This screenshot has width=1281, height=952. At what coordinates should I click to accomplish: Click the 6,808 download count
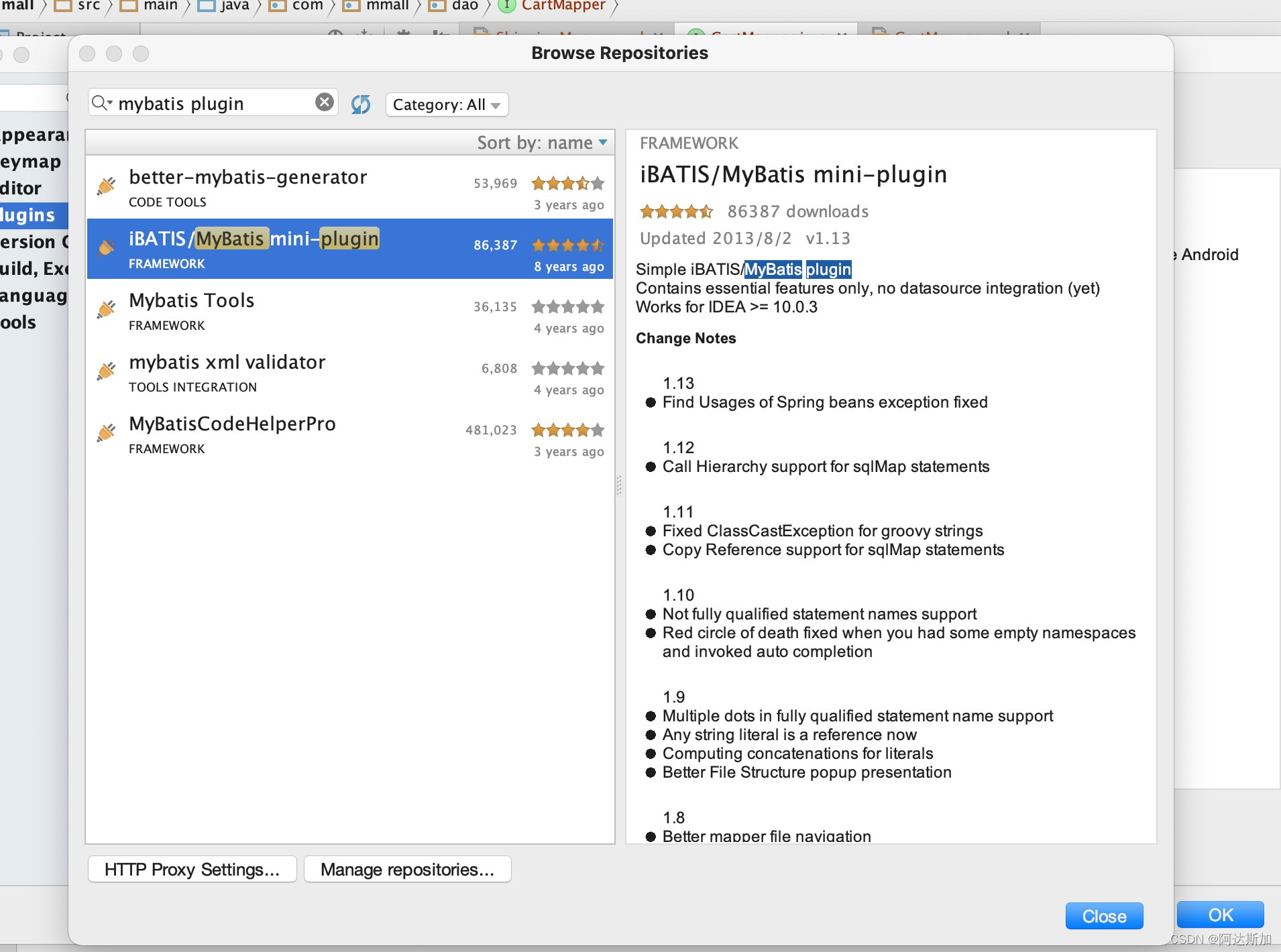(500, 368)
